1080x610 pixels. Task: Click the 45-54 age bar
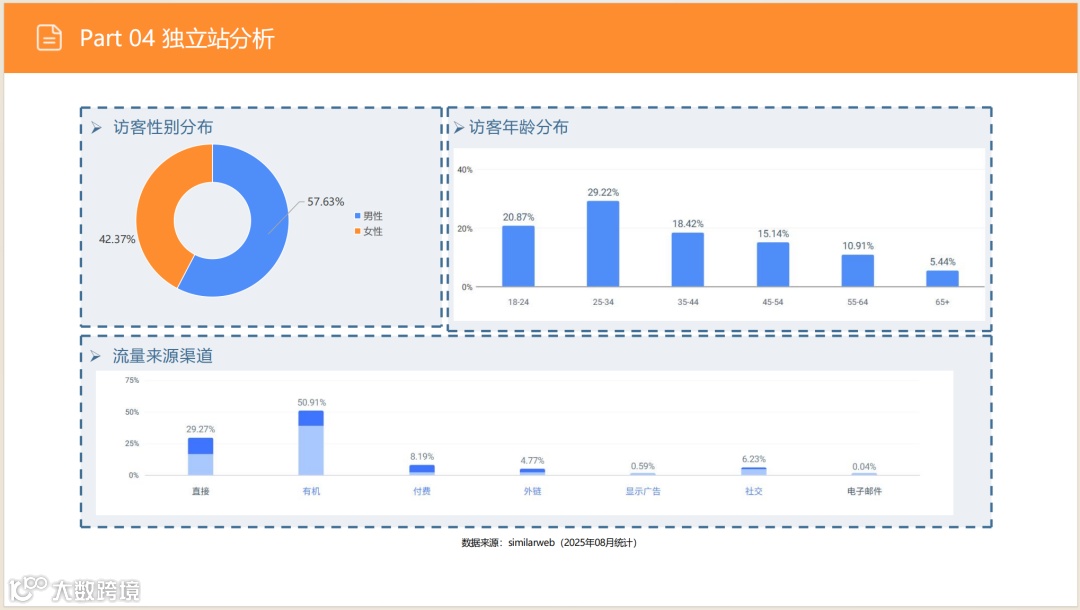coord(773,264)
